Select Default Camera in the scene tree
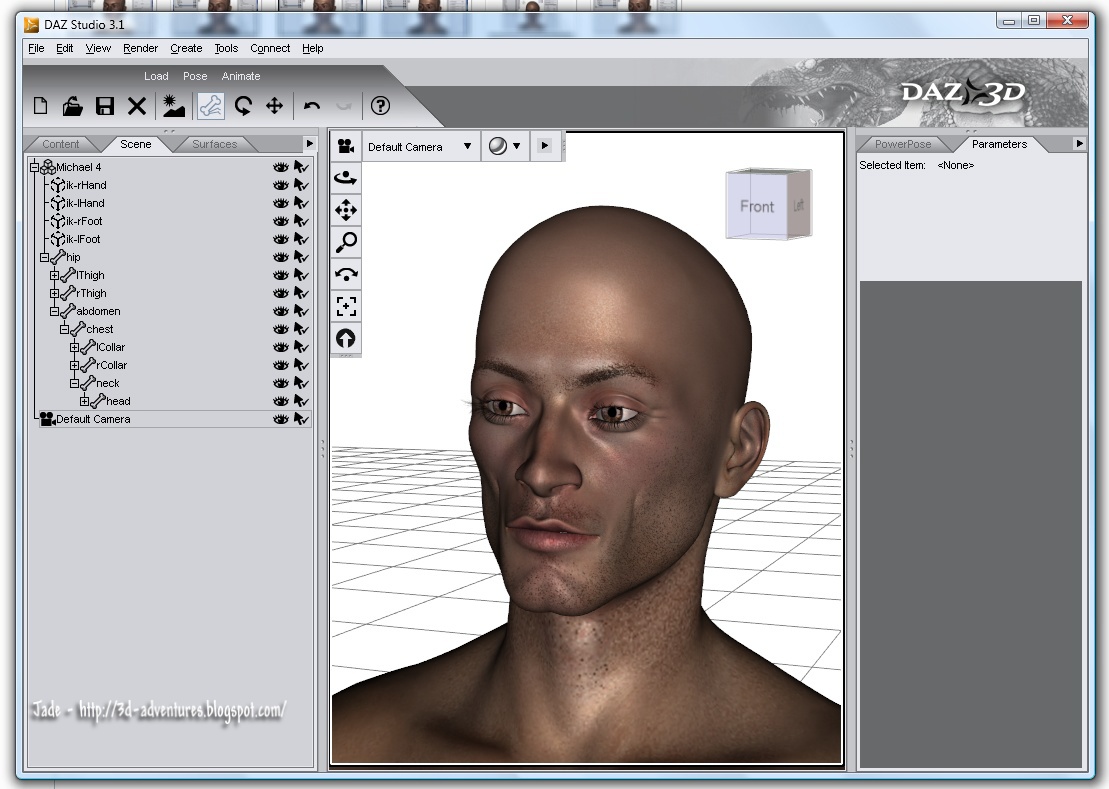This screenshot has height=789, width=1109. (x=93, y=419)
